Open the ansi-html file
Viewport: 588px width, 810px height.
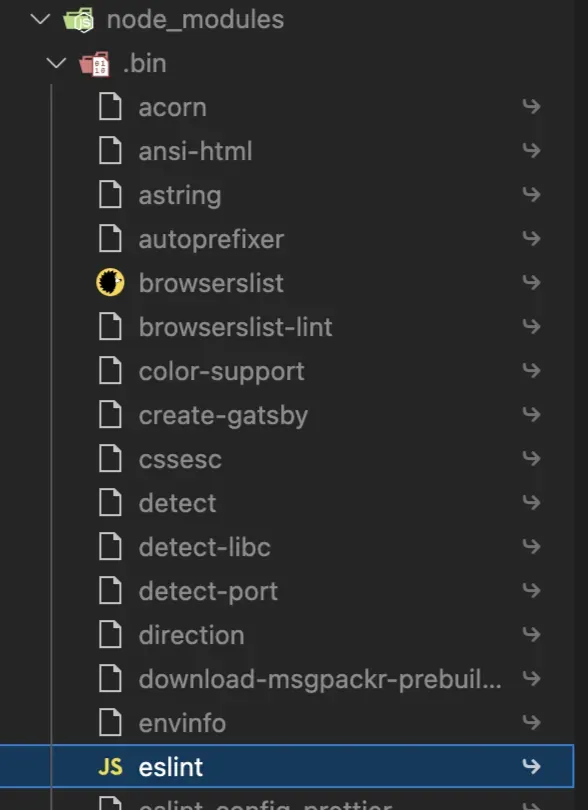tap(192, 151)
